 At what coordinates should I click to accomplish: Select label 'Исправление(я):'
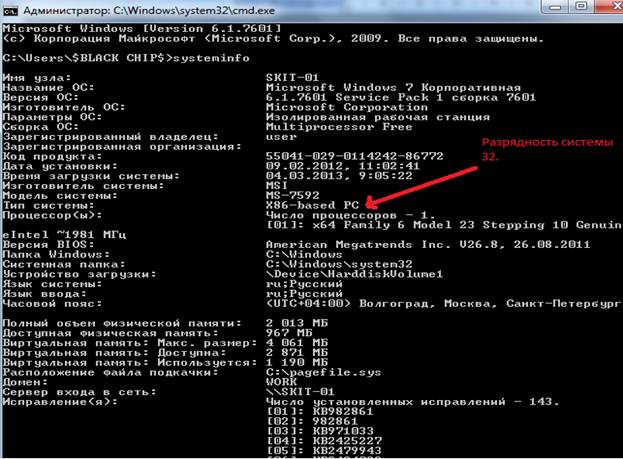tap(60, 402)
